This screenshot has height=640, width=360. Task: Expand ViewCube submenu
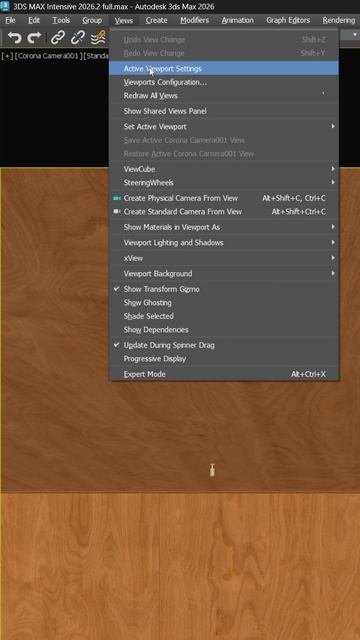224,169
